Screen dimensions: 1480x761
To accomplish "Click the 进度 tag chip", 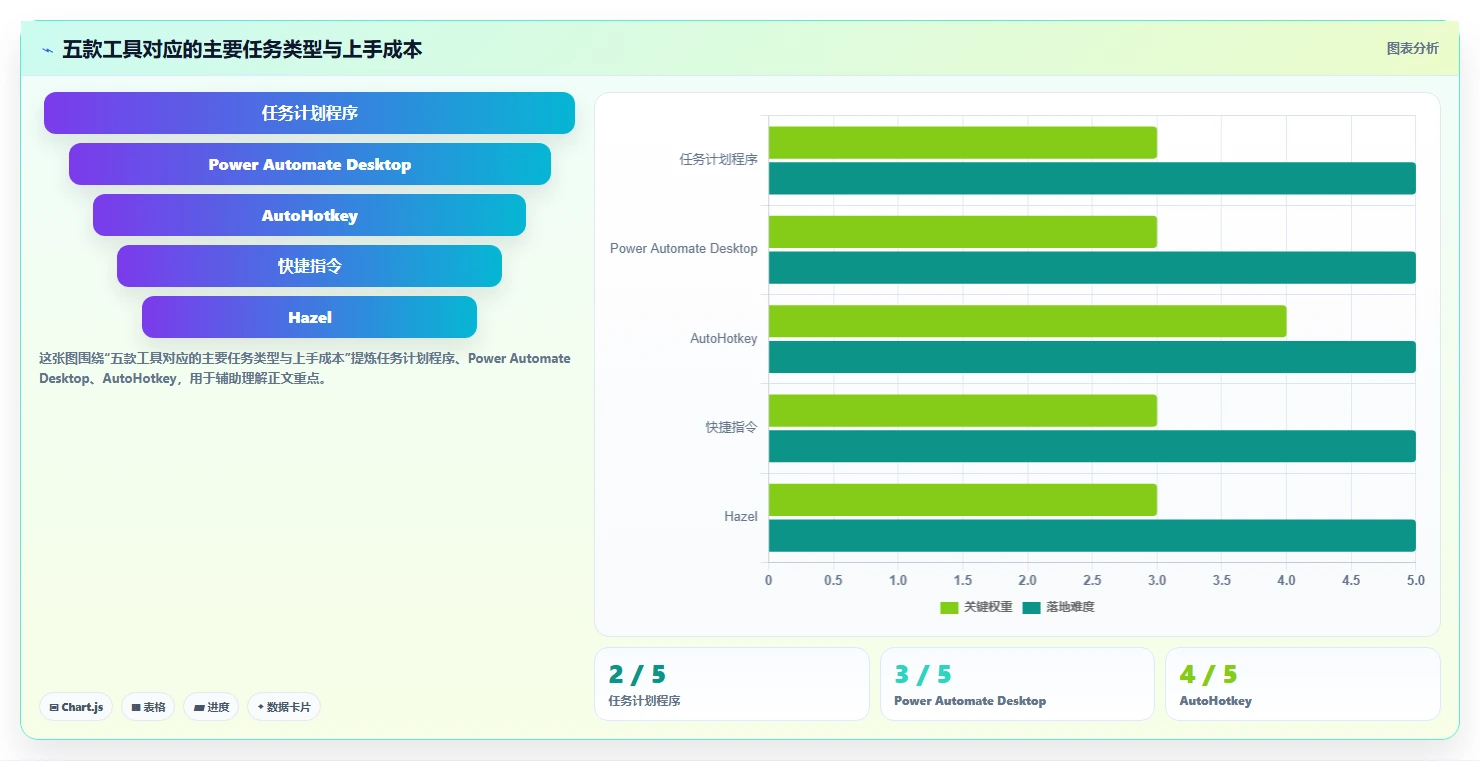I will click(211, 707).
